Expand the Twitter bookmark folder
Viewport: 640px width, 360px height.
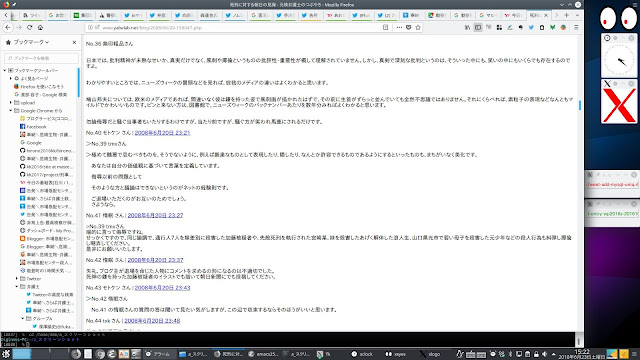(x=17, y=278)
